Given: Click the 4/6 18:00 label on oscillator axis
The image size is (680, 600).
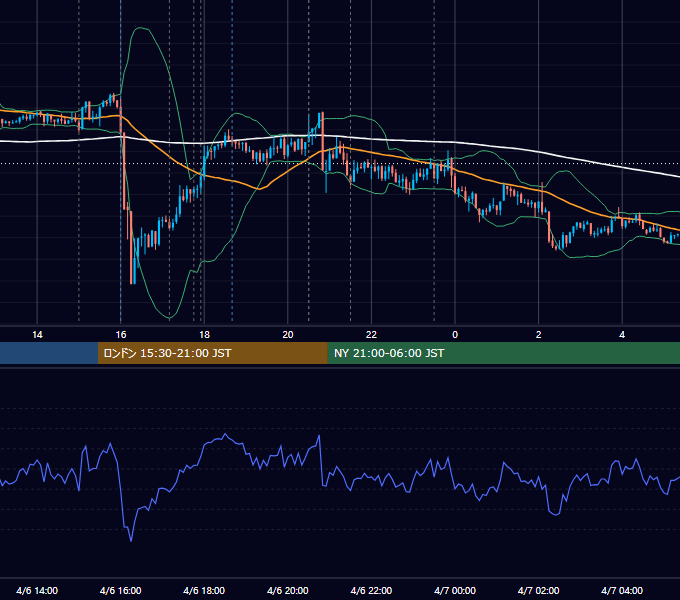Looking at the screenshot, I should point(204,590).
